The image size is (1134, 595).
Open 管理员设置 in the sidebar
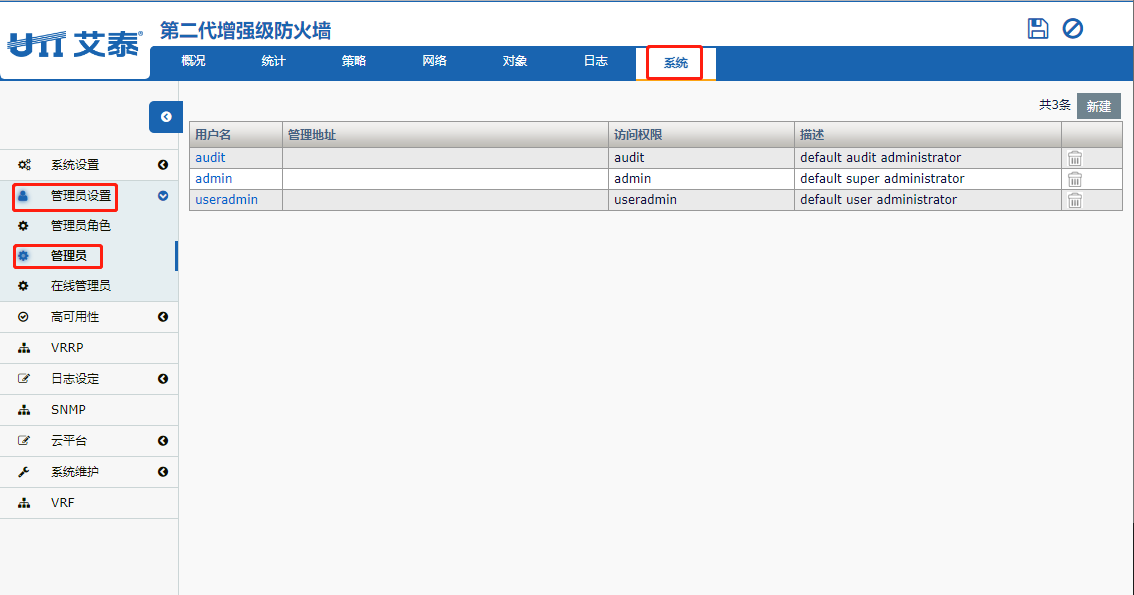pos(81,196)
